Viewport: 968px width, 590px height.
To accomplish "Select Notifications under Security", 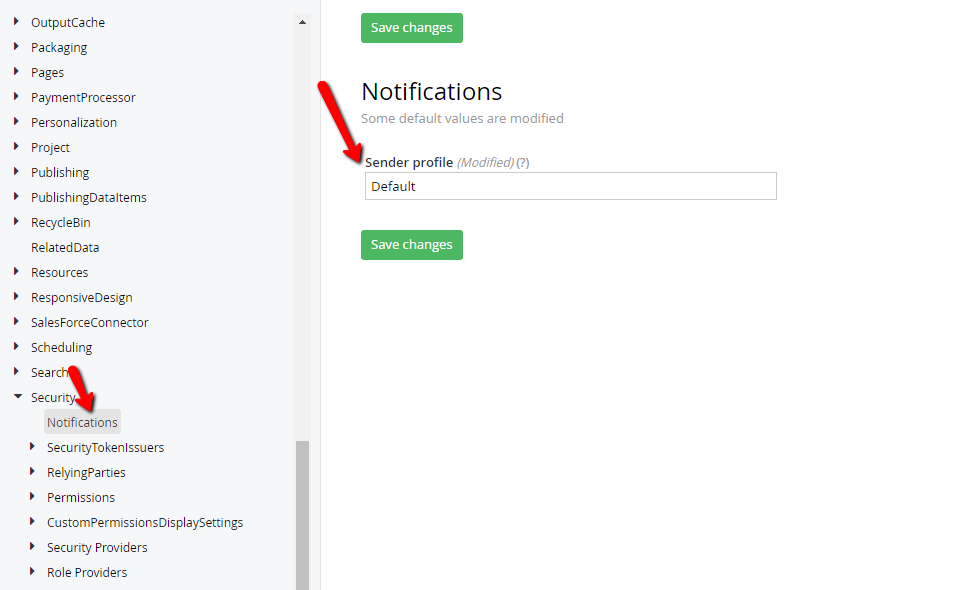I will [x=82, y=422].
